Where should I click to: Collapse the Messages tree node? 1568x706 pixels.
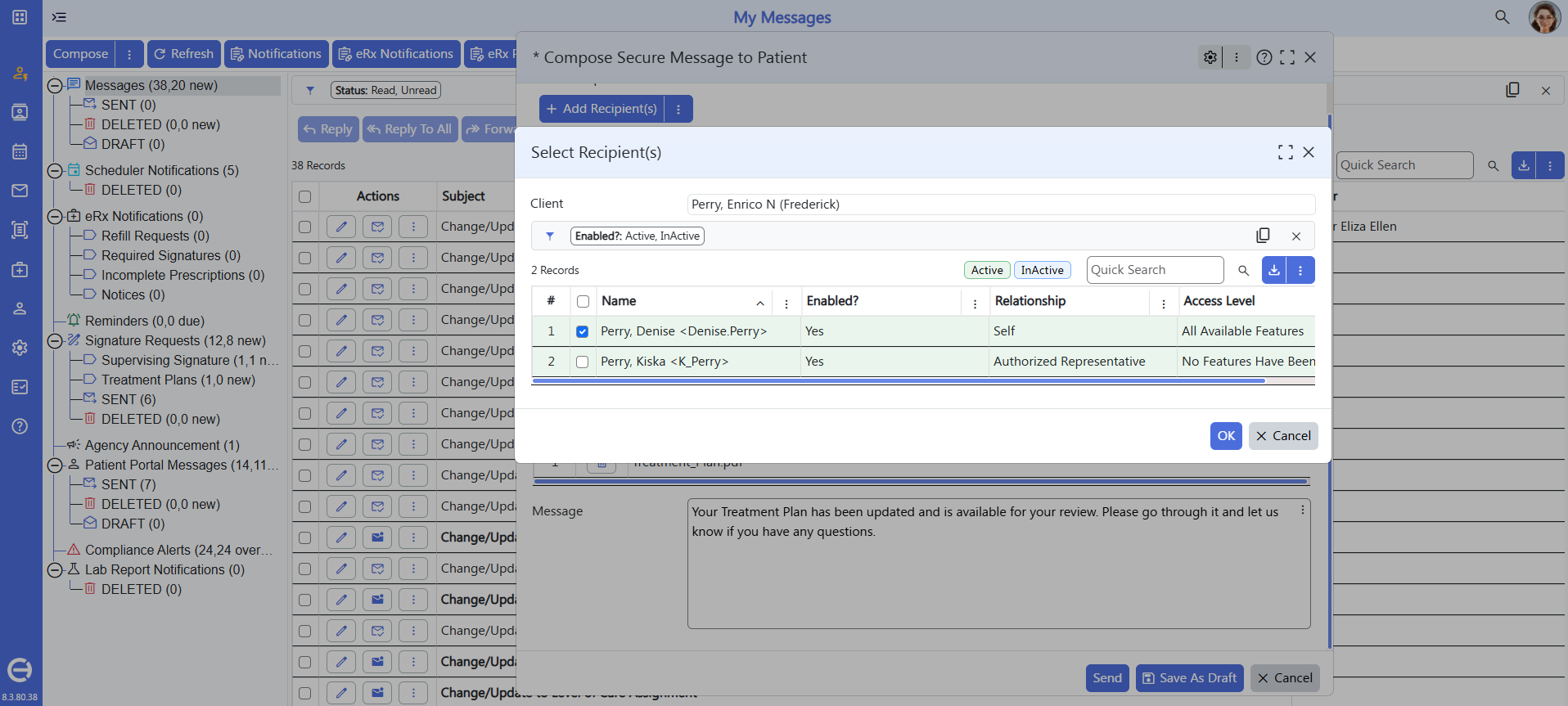(55, 85)
